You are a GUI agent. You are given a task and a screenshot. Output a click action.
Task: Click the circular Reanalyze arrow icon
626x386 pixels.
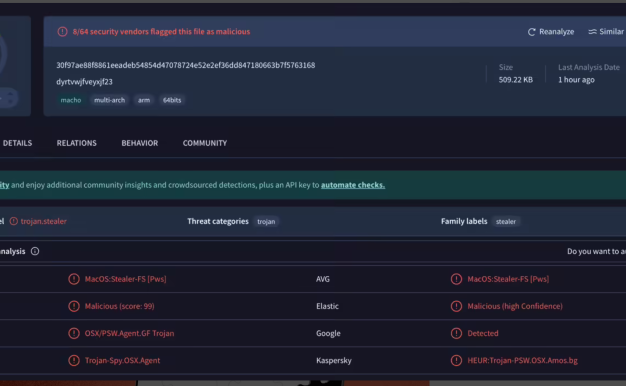[531, 32]
